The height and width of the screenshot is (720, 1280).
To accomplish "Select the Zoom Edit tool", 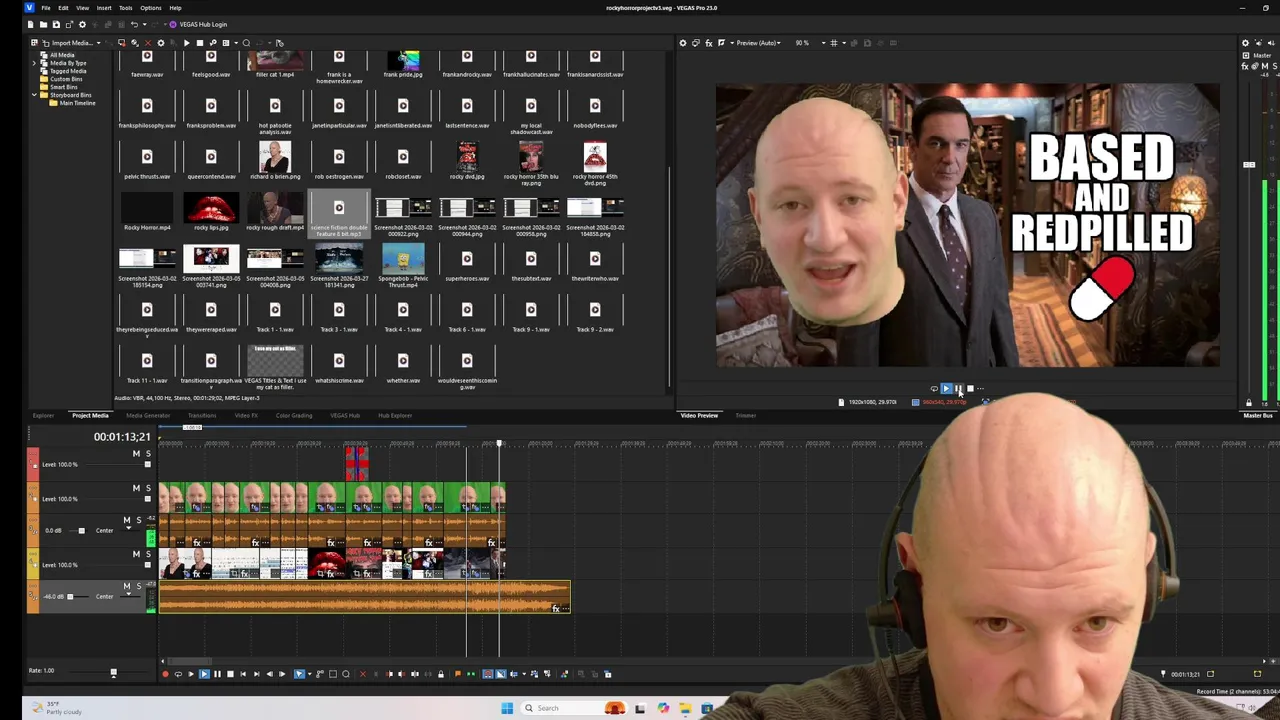I will tap(346, 674).
